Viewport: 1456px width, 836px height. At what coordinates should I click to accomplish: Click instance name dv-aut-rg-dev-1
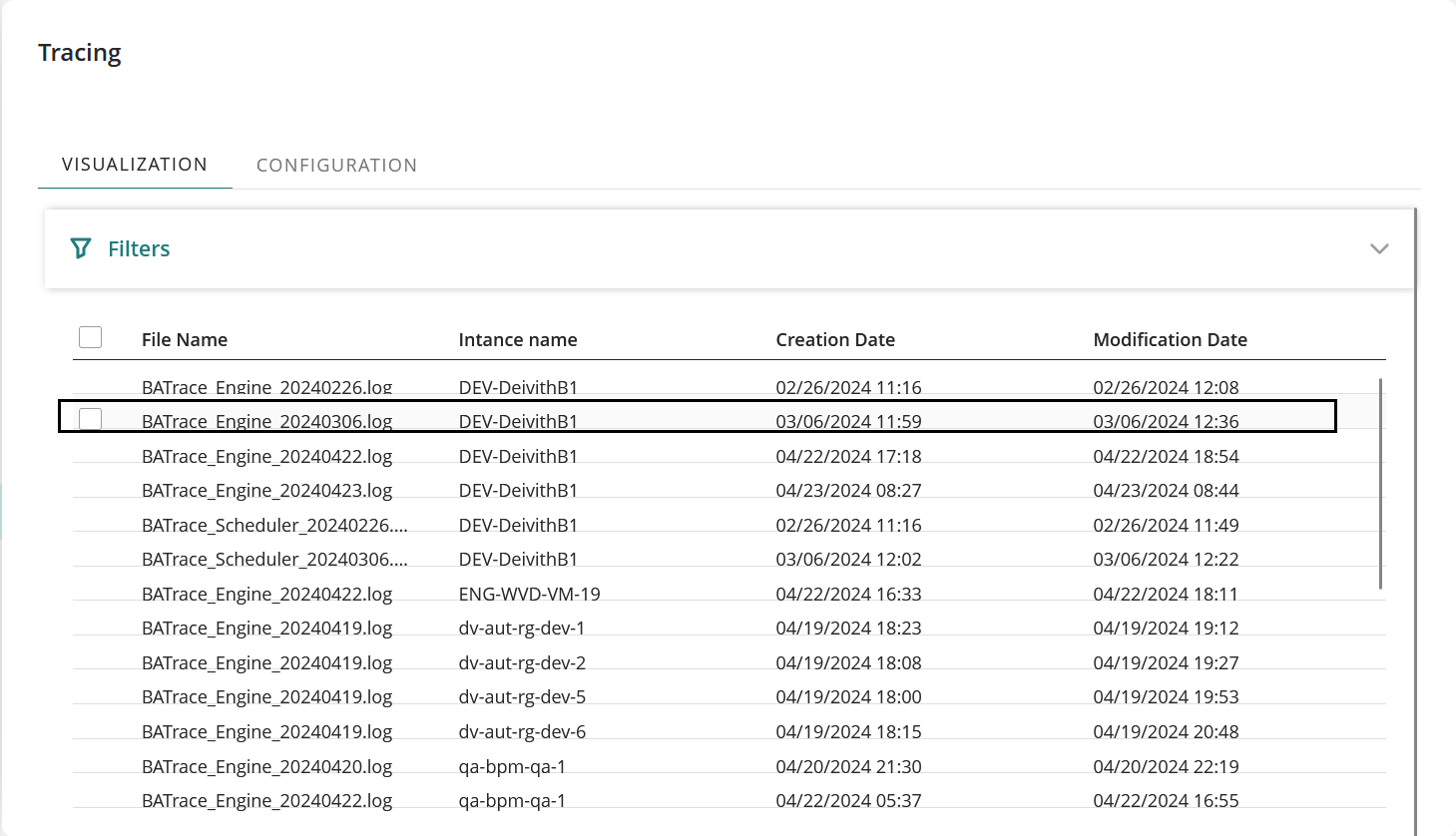click(x=522, y=627)
